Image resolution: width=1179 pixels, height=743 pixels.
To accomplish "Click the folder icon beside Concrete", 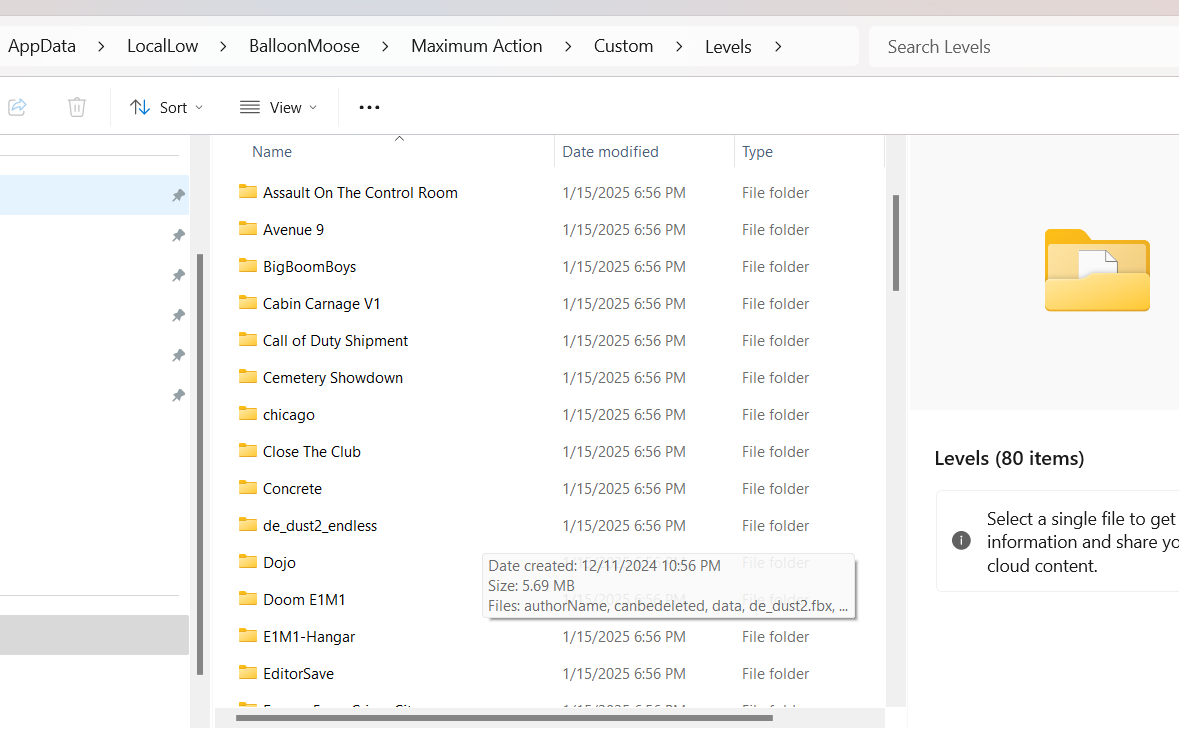I will coord(248,488).
